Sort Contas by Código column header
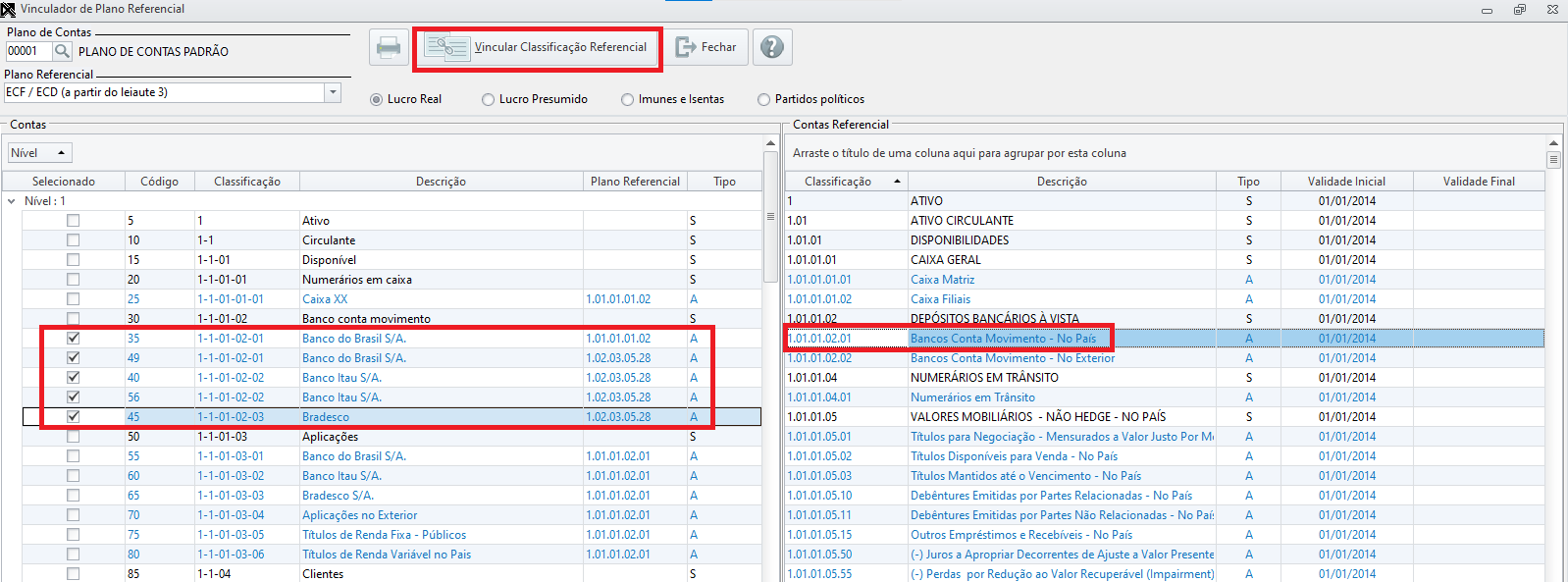This screenshot has width=1568, height=582. click(159, 182)
